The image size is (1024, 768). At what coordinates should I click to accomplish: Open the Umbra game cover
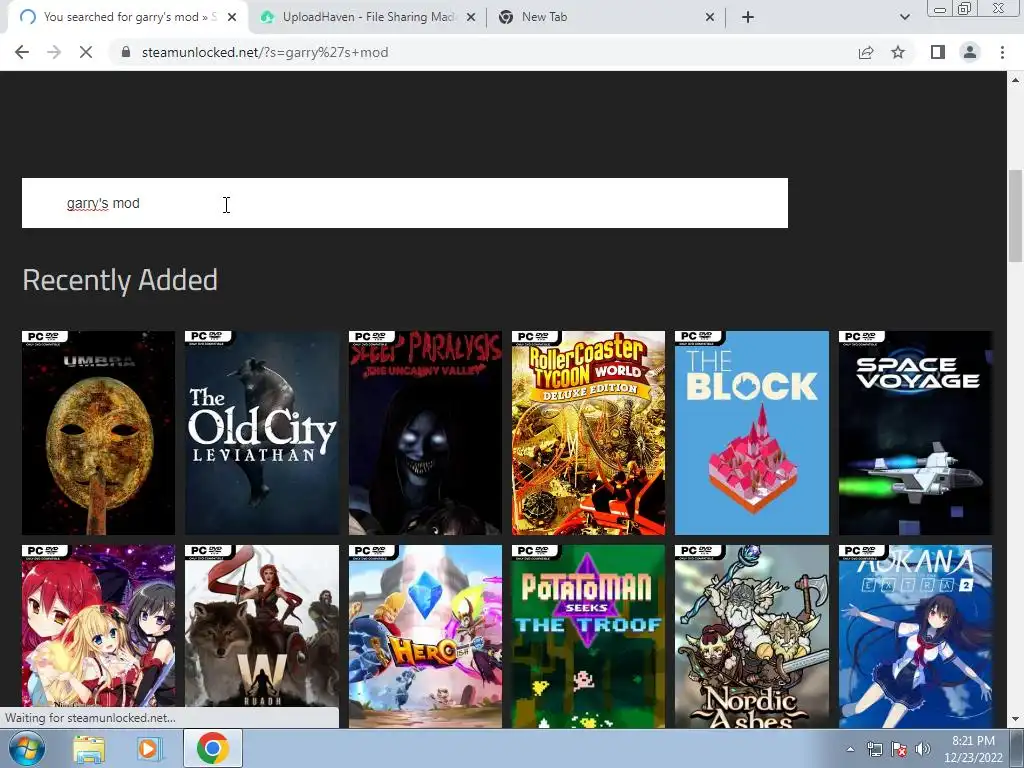pyautogui.click(x=99, y=433)
